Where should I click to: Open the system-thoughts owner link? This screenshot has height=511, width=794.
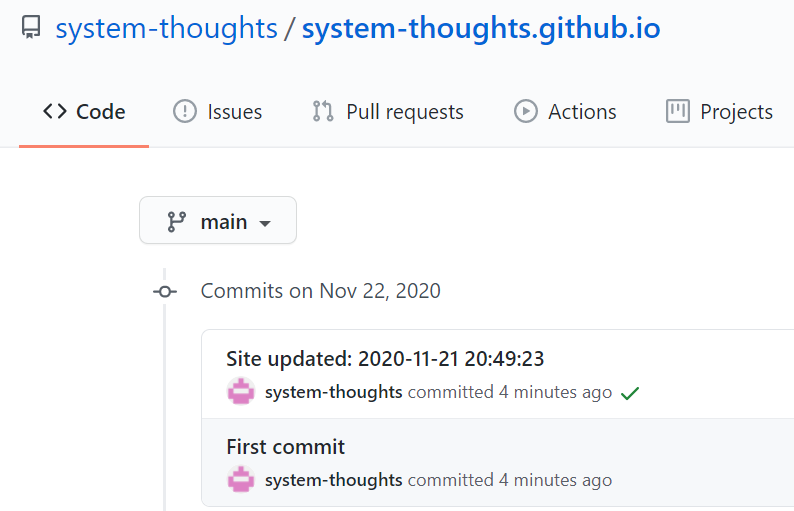pyautogui.click(x=167, y=28)
